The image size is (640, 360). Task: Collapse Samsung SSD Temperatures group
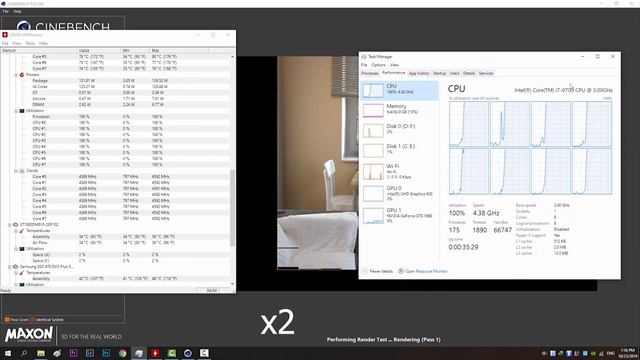[x=16, y=273]
